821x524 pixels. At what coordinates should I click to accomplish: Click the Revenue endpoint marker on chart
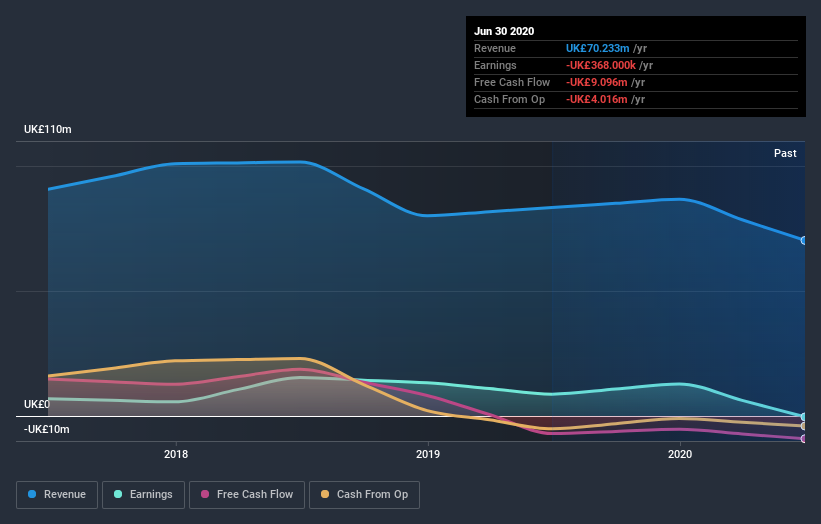coord(803,240)
